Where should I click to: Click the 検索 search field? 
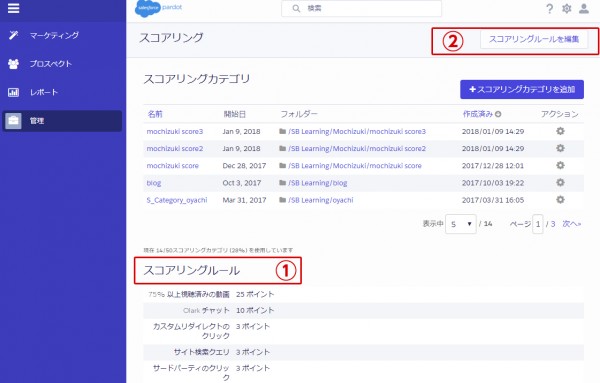click(361, 8)
